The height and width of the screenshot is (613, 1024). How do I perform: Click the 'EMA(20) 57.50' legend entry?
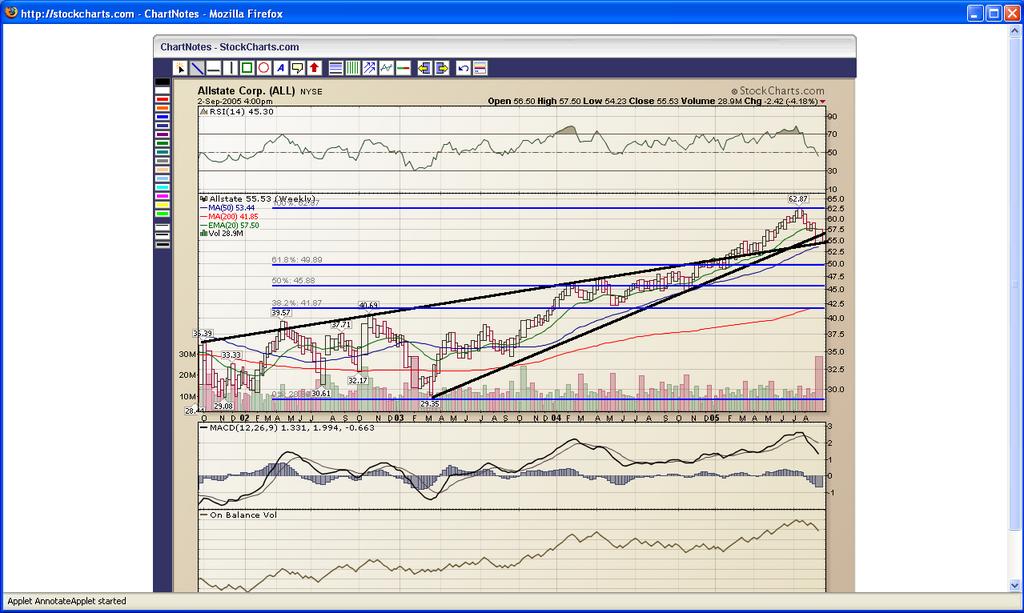pos(229,225)
